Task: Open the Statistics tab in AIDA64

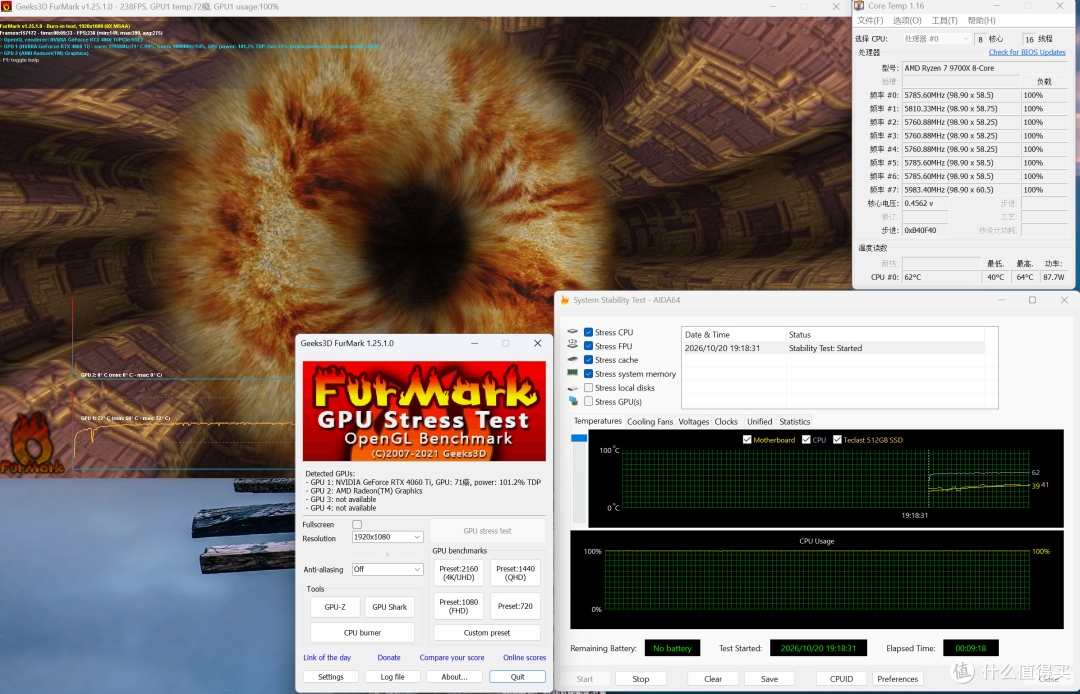Action: tap(794, 421)
